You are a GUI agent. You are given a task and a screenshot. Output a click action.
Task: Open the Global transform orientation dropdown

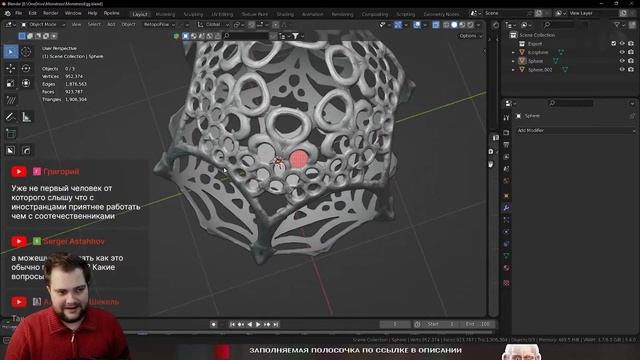point(213,24)
